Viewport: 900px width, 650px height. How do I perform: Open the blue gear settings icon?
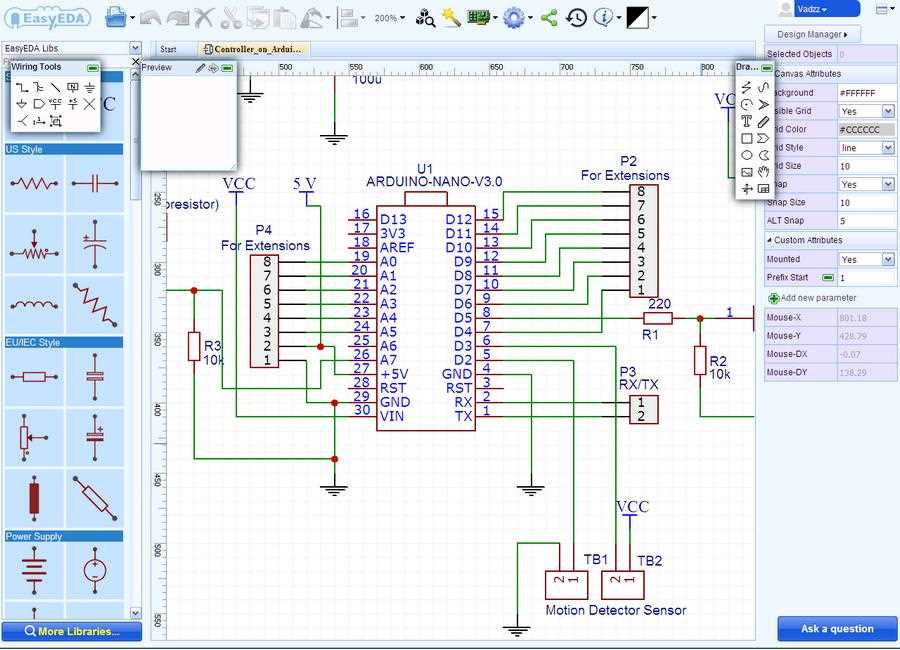point(514,18)
